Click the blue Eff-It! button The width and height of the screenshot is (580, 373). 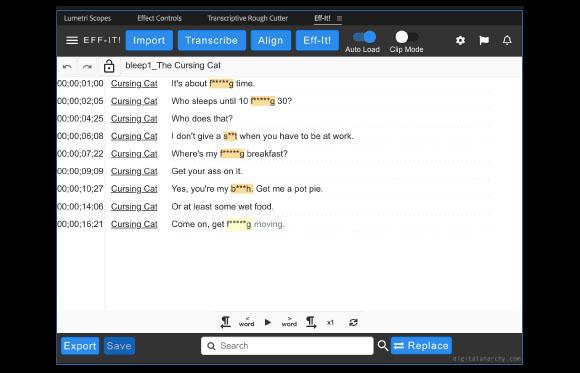click(317, 40)
